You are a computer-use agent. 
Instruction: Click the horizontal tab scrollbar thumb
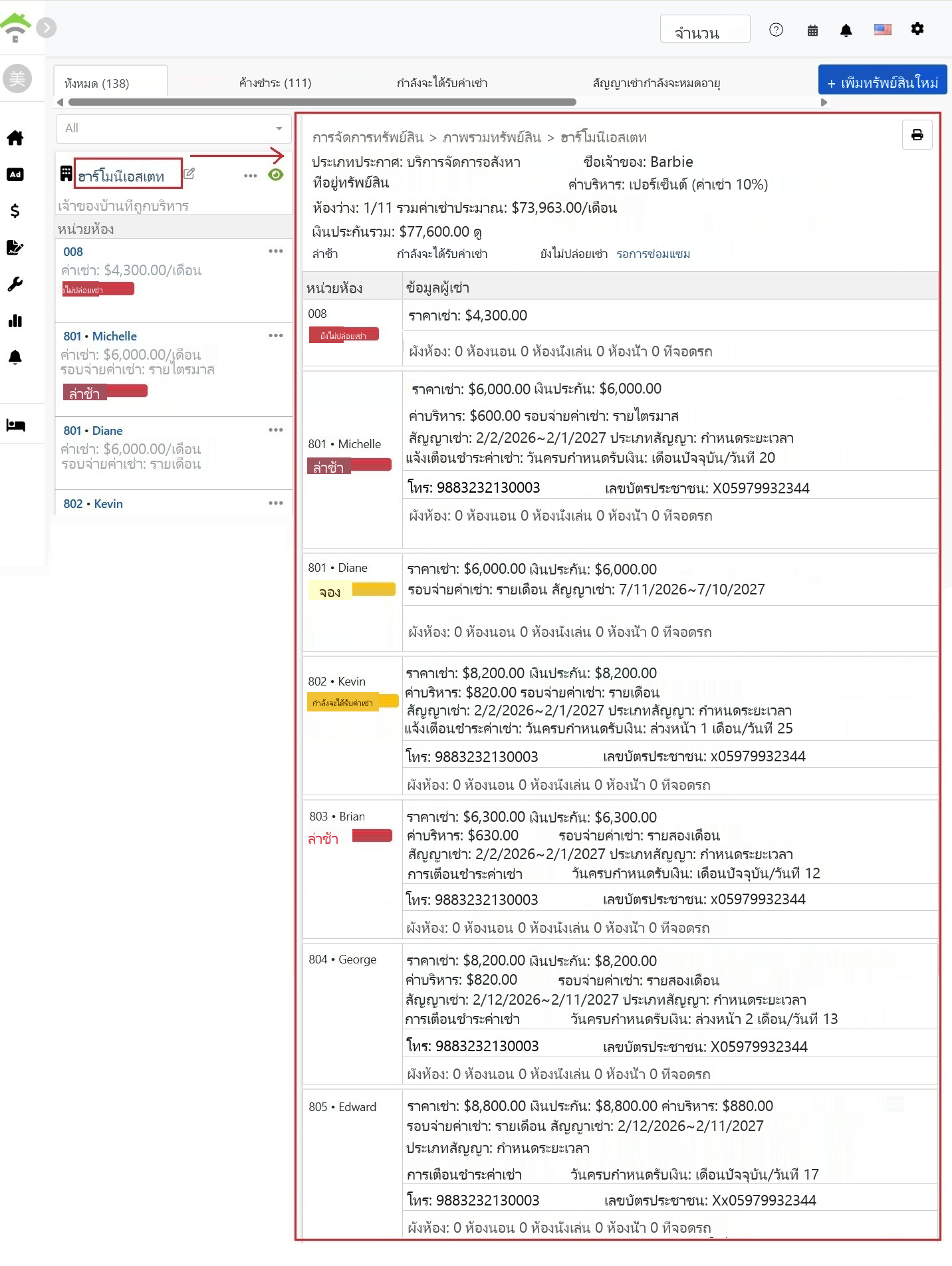(x=322, y=102)
